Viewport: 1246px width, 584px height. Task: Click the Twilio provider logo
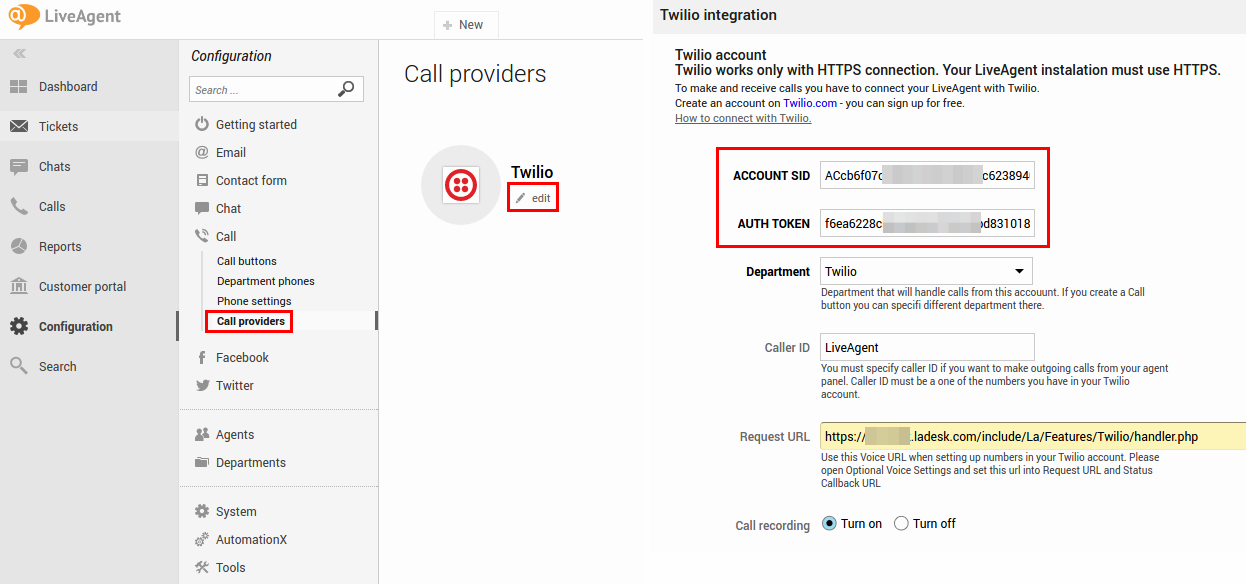point(460,185)
